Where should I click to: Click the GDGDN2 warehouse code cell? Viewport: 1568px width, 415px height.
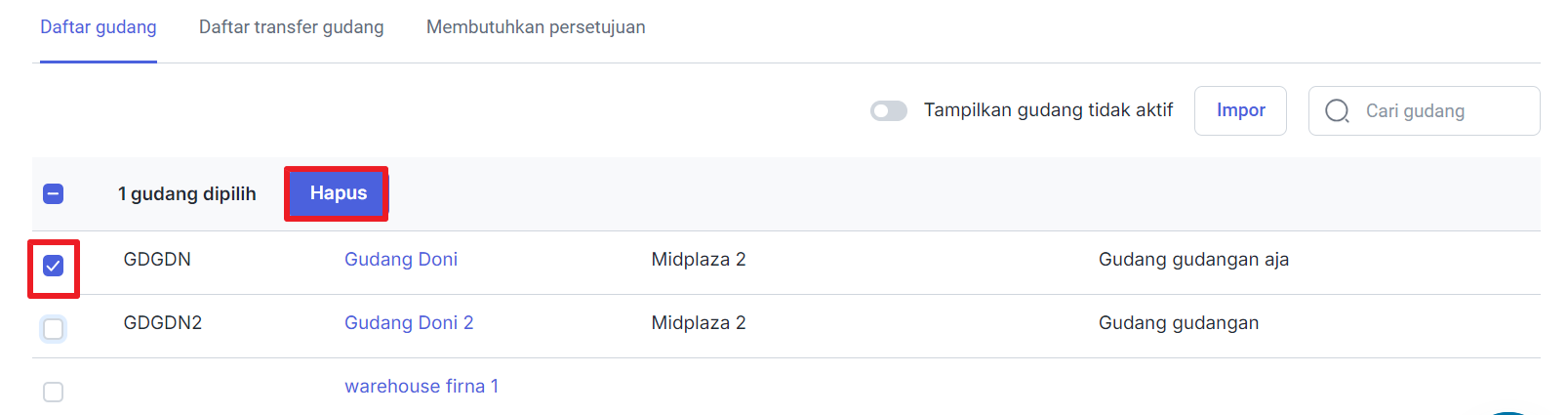click(x=163, y=323)
